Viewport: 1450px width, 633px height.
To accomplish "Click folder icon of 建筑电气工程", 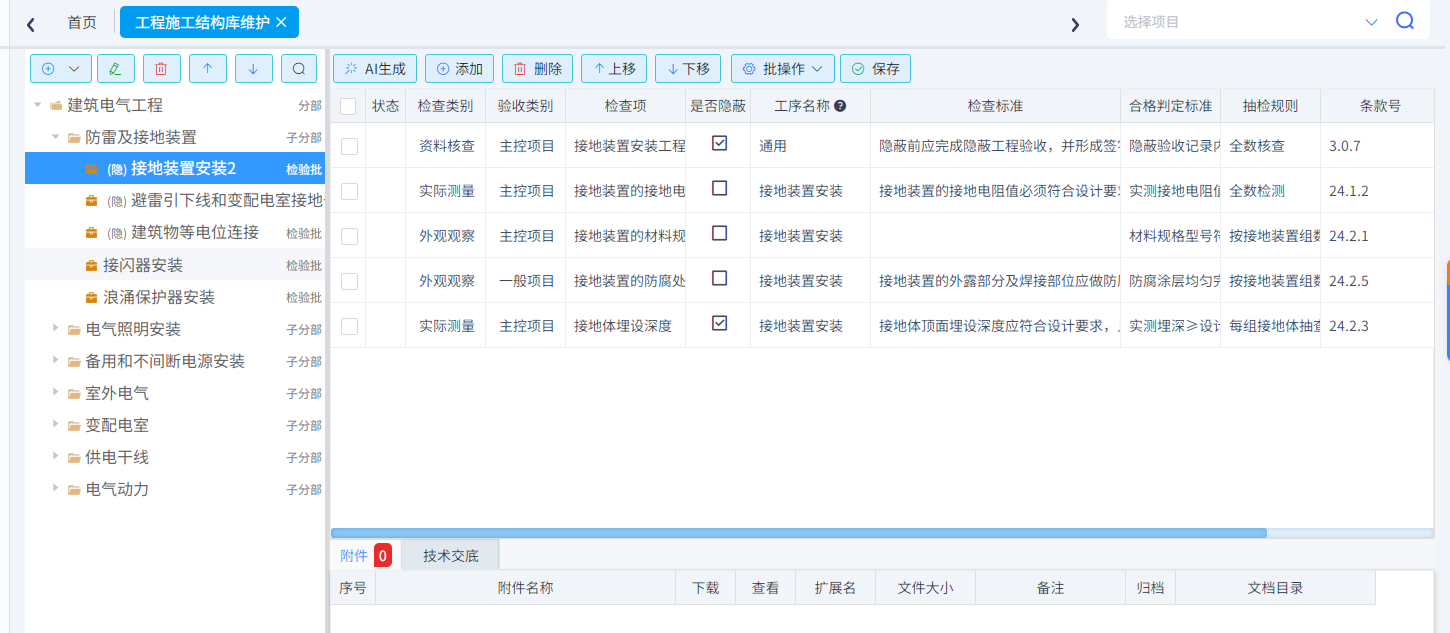I will [56, 105].
